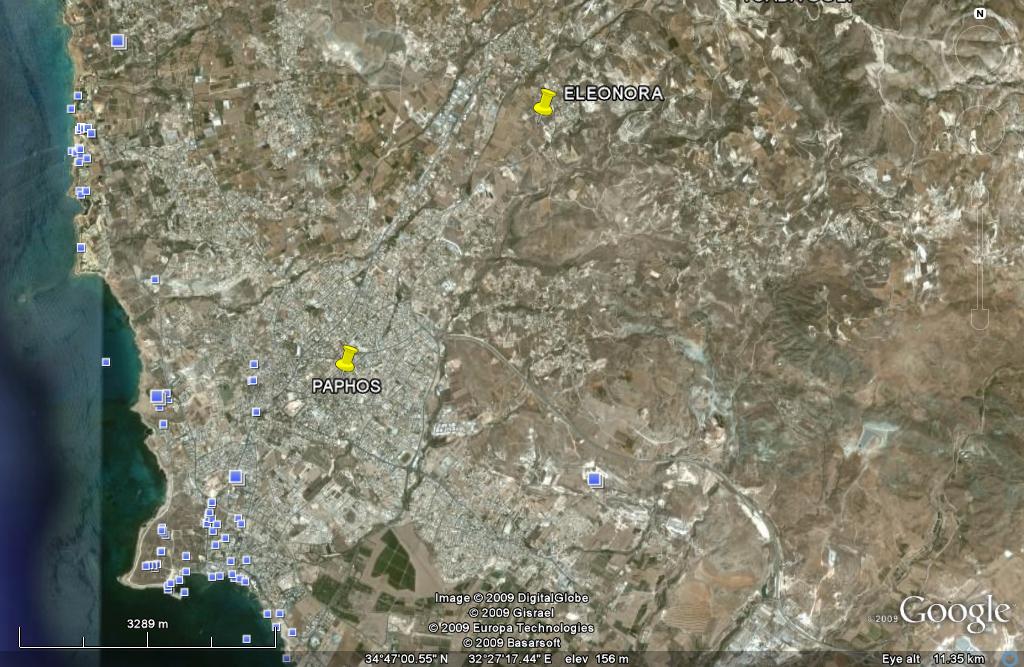
Task: Click the elev 156 m status readout
Action: click(596, 659)
